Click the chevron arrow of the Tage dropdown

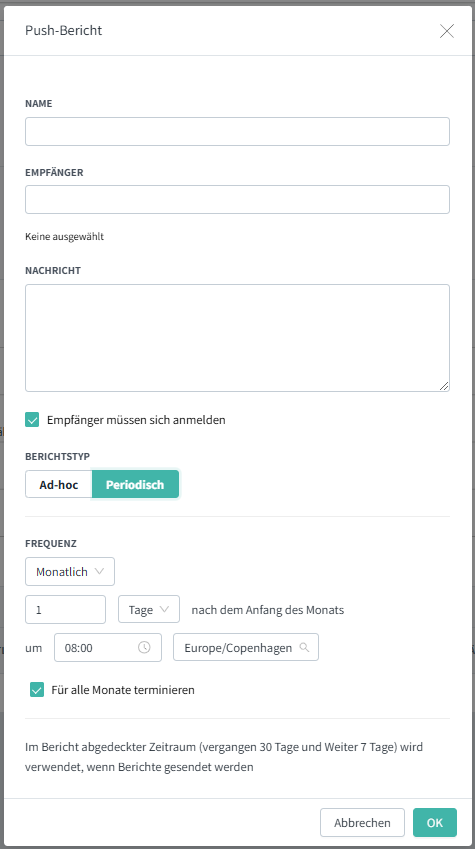click(165, 609)
